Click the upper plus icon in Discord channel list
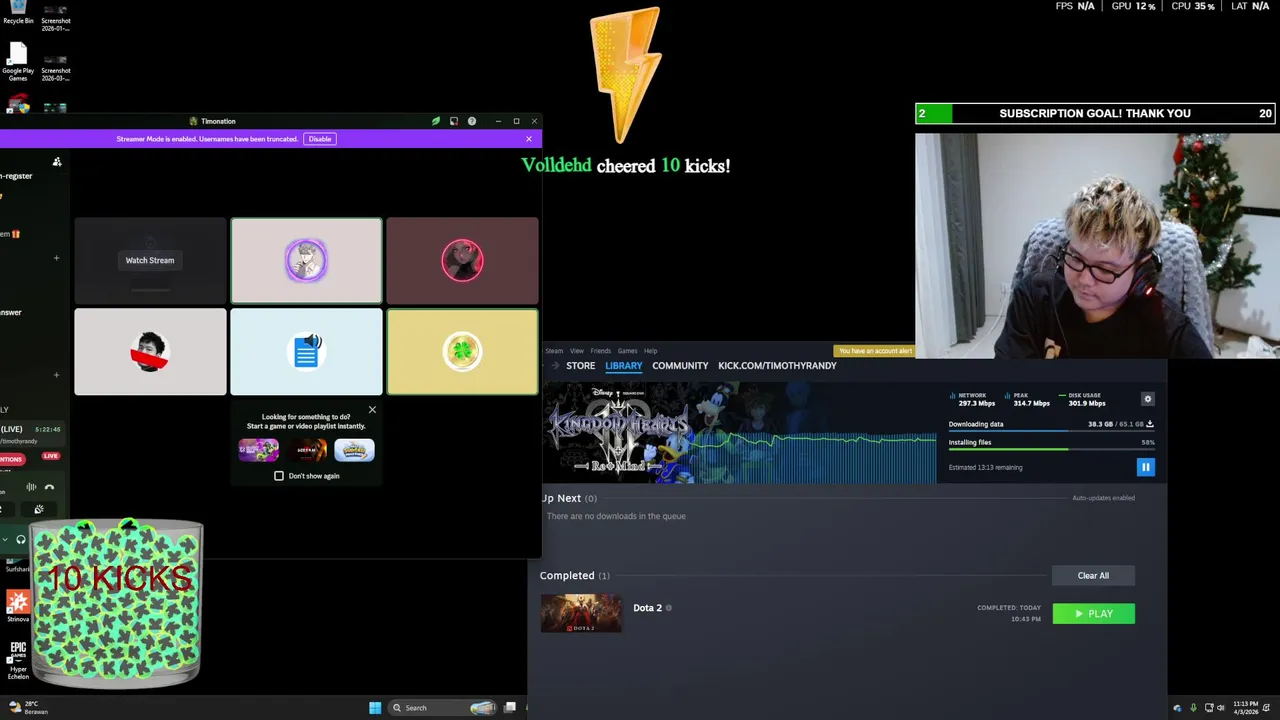The width and height of the screenshot is (1280, 720). point(56,258)
